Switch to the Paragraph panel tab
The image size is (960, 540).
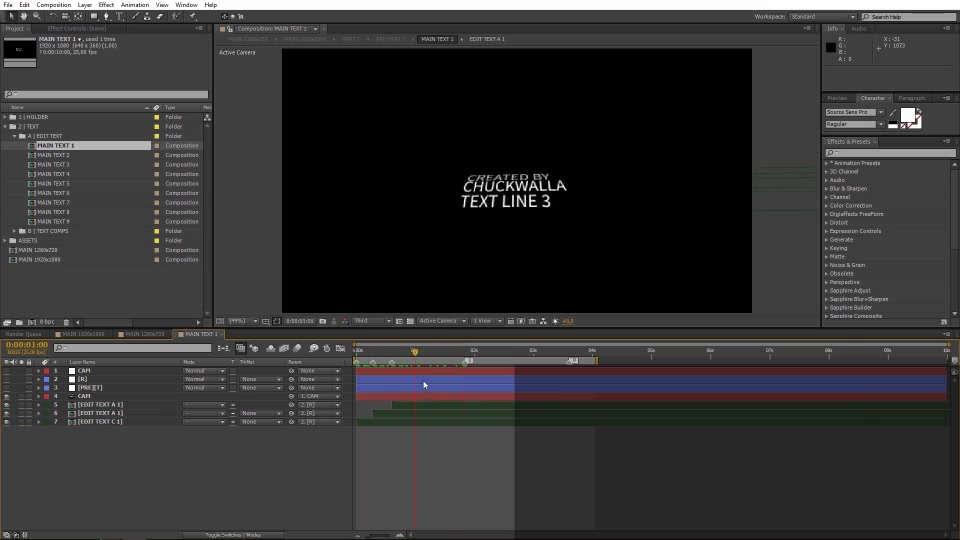pos(912,99)
